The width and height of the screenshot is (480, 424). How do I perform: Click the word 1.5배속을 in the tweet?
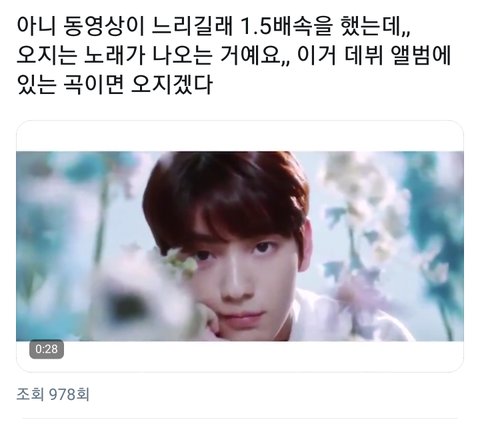285,27
